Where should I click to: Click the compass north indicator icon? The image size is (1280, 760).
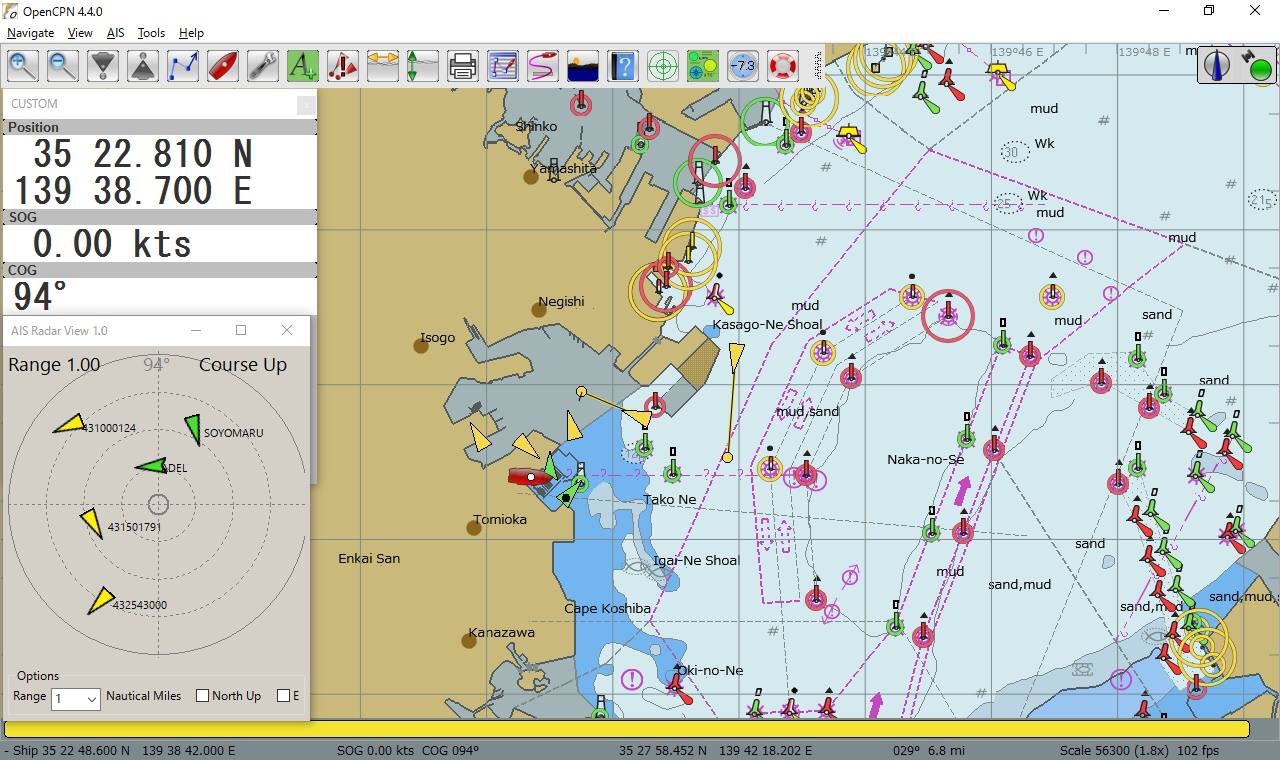pyautogui.click(x=1217, y=66)
